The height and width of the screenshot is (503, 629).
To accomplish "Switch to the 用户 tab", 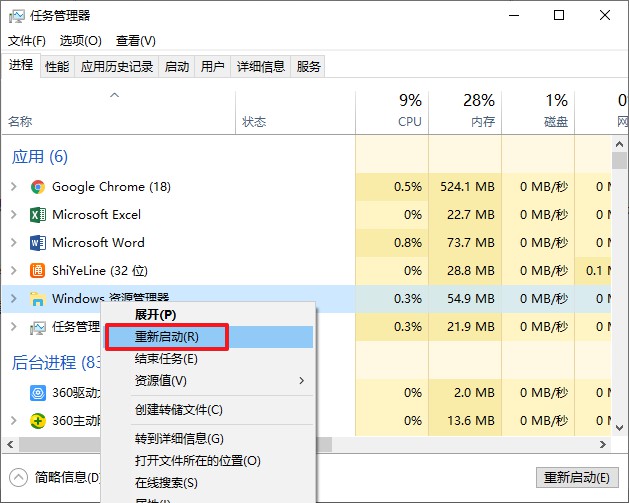I will 213,67.
